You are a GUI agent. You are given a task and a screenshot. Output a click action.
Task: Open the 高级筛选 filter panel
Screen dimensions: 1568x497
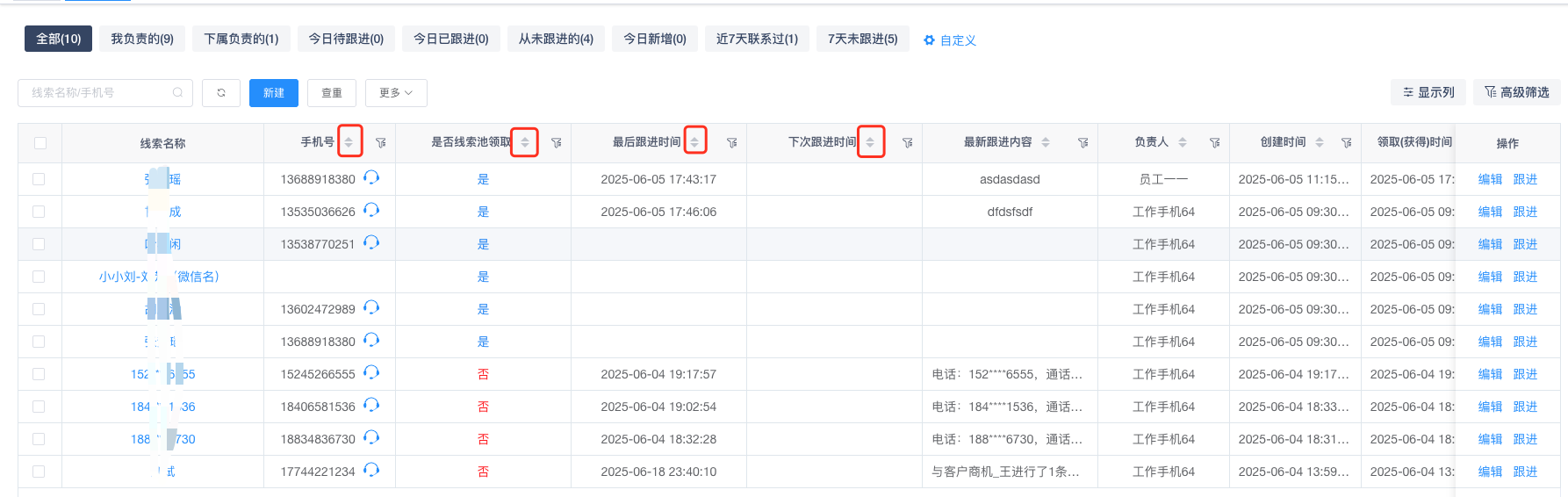point(1516,92)
